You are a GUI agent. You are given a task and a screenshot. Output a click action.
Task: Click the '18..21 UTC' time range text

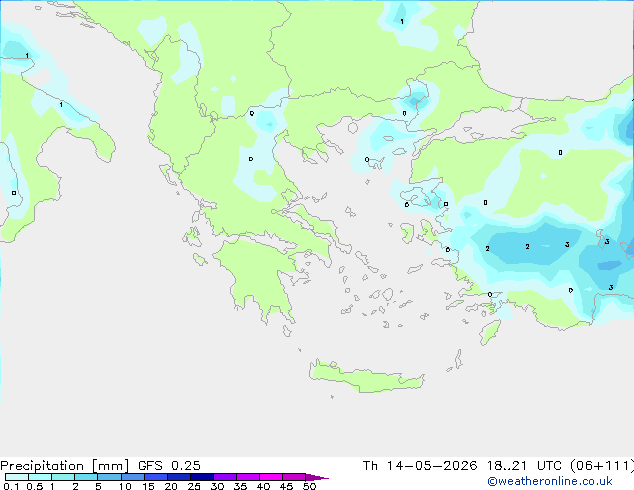click(x=524, y=466)
